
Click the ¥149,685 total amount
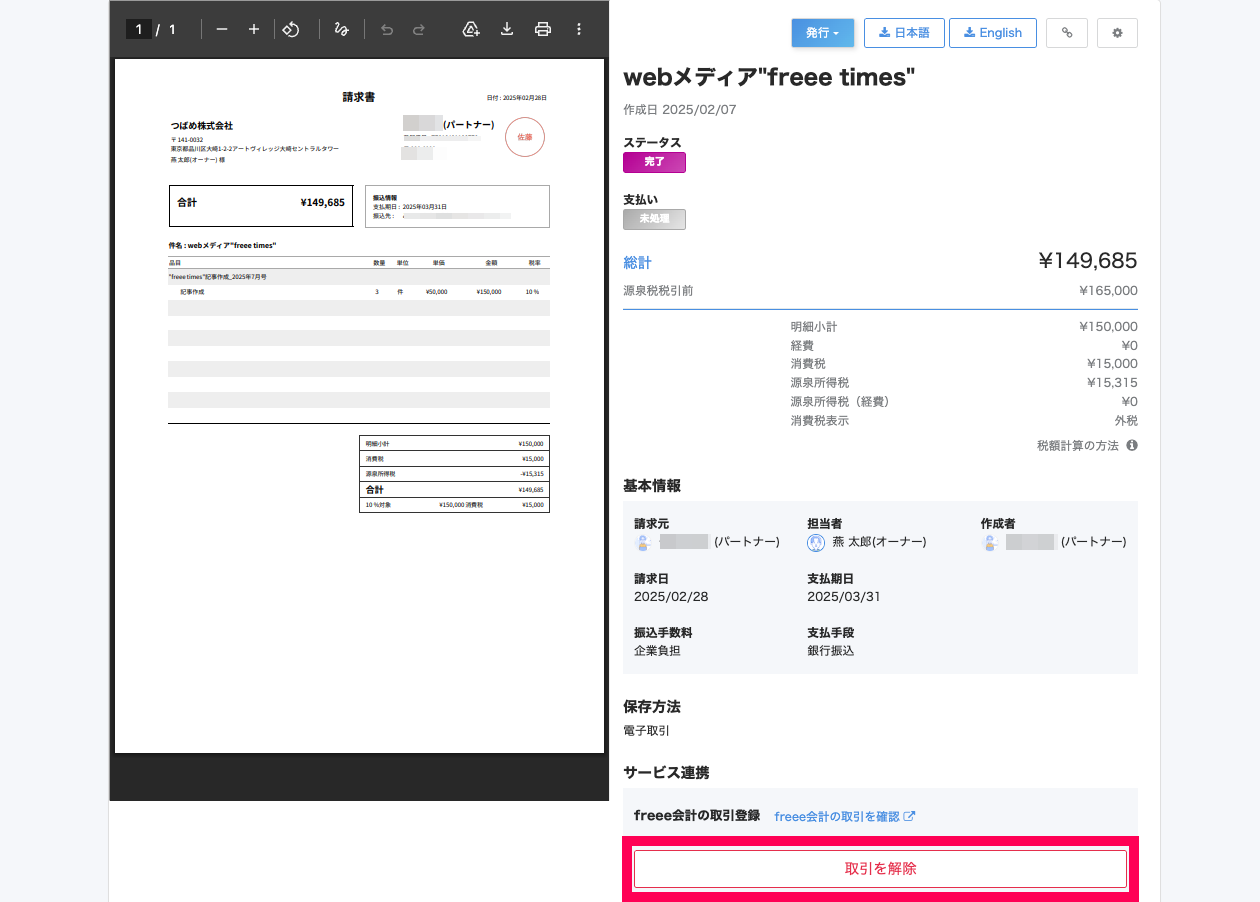tap(1088, 261)
